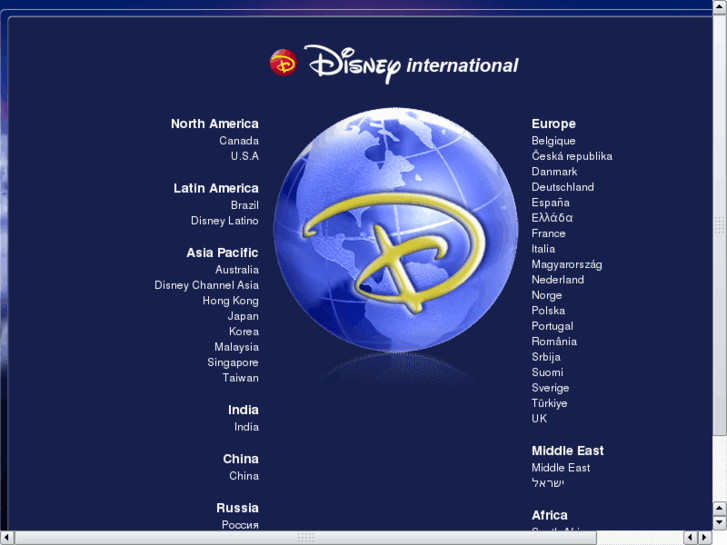
Task: Click the vertical scrollbar up arrow at top
Action: click(720, 7)
